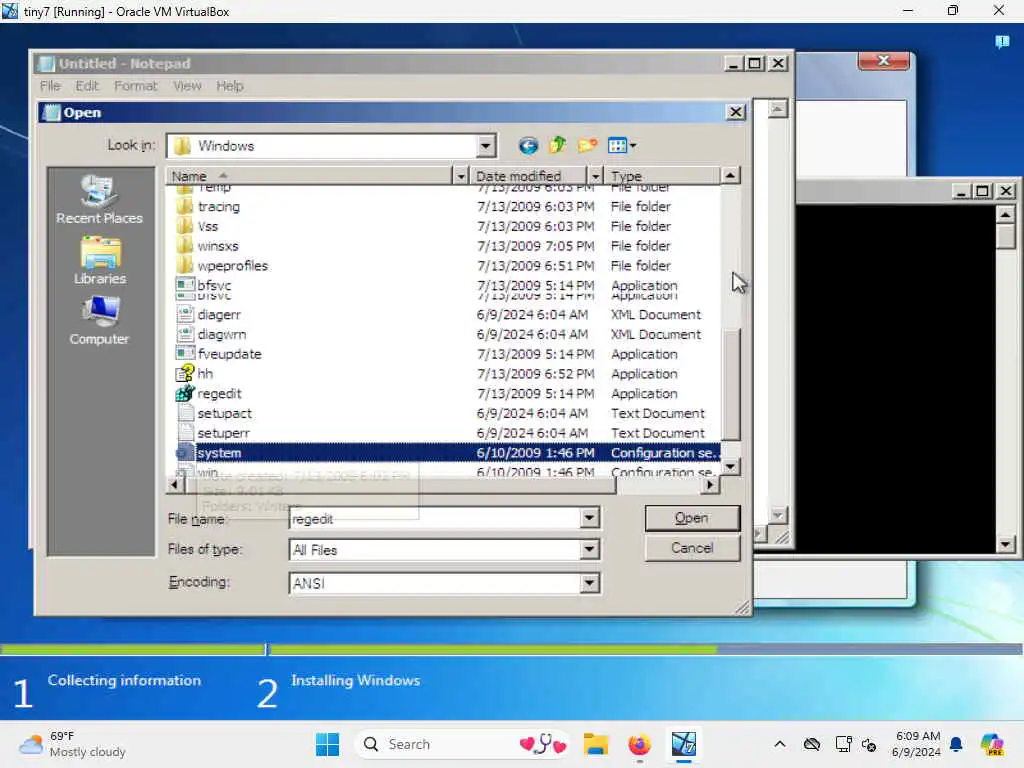
Task: Select the setupact text document
Action: (x=225, y=413)
